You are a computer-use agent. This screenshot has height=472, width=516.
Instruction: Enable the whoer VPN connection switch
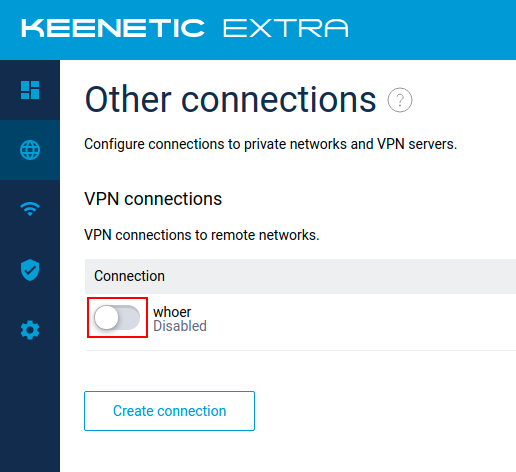117,317
